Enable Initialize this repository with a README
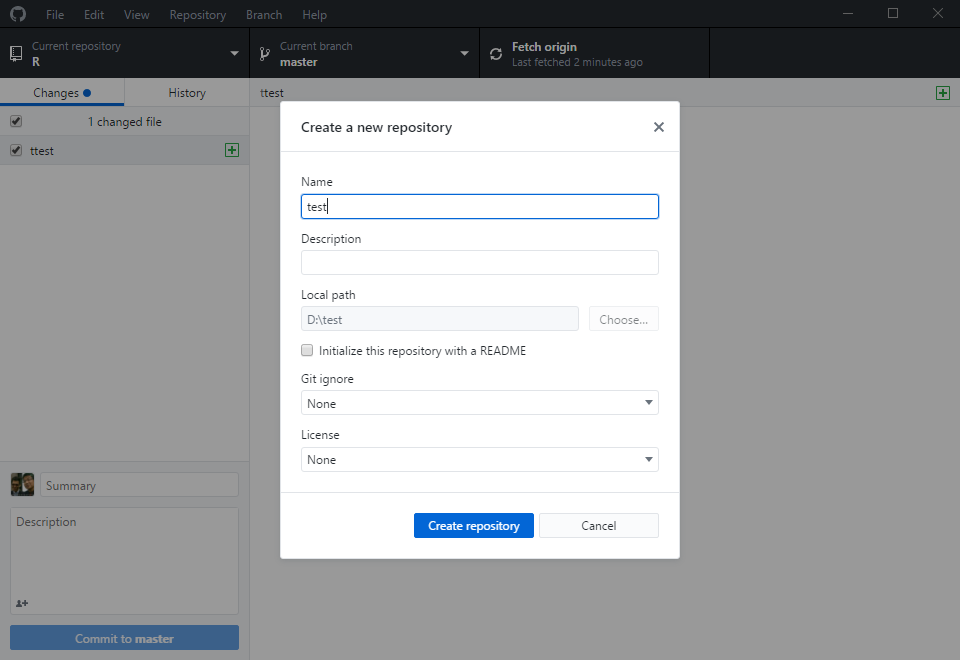The image size is (960, 660). (307, 351)
